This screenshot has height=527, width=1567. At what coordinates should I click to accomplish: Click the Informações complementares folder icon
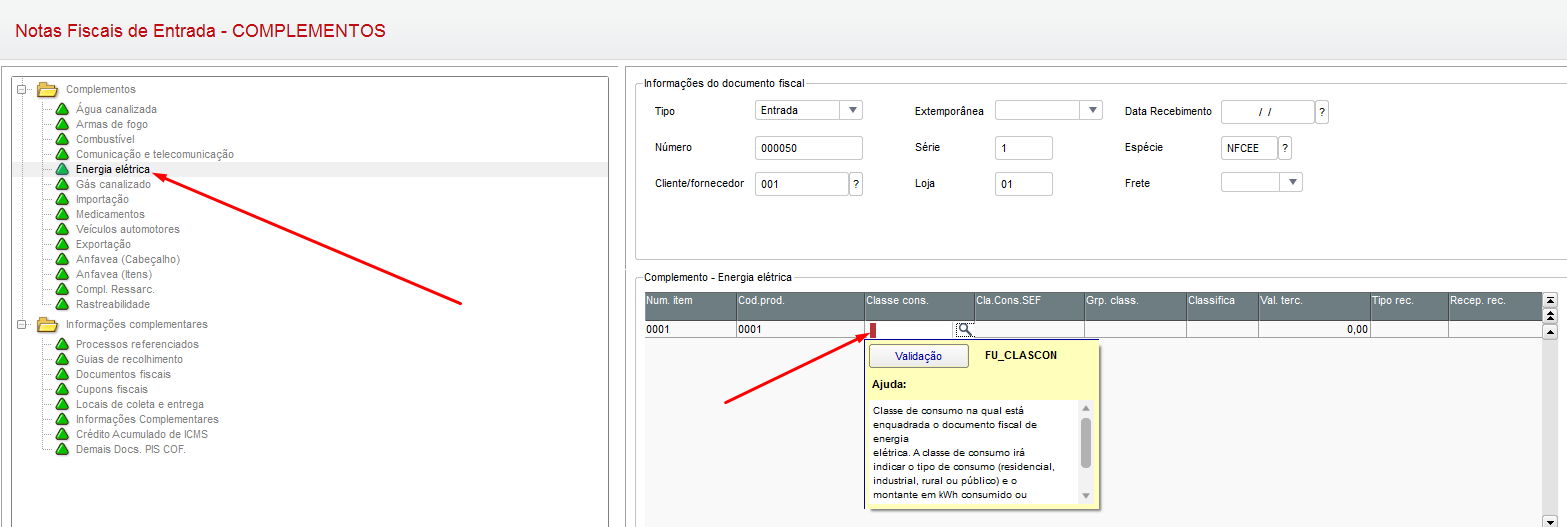click(47, 324)
